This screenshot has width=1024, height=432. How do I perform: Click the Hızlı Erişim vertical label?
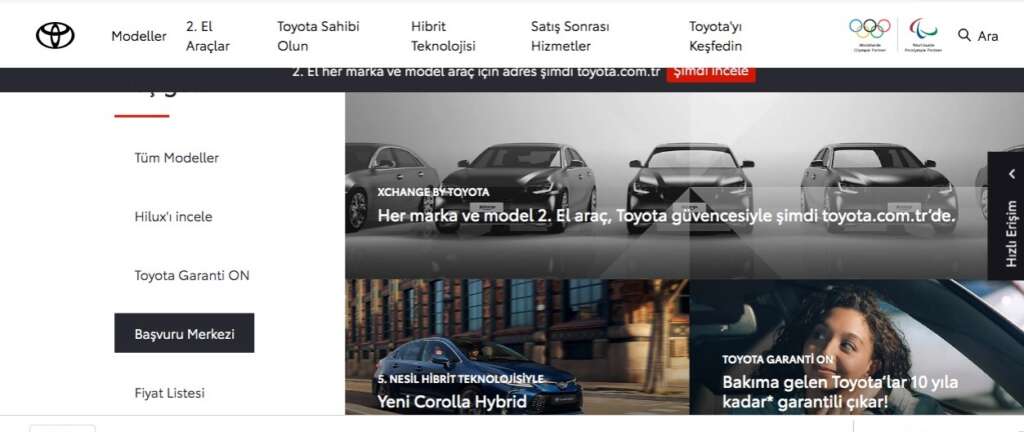1012,234
